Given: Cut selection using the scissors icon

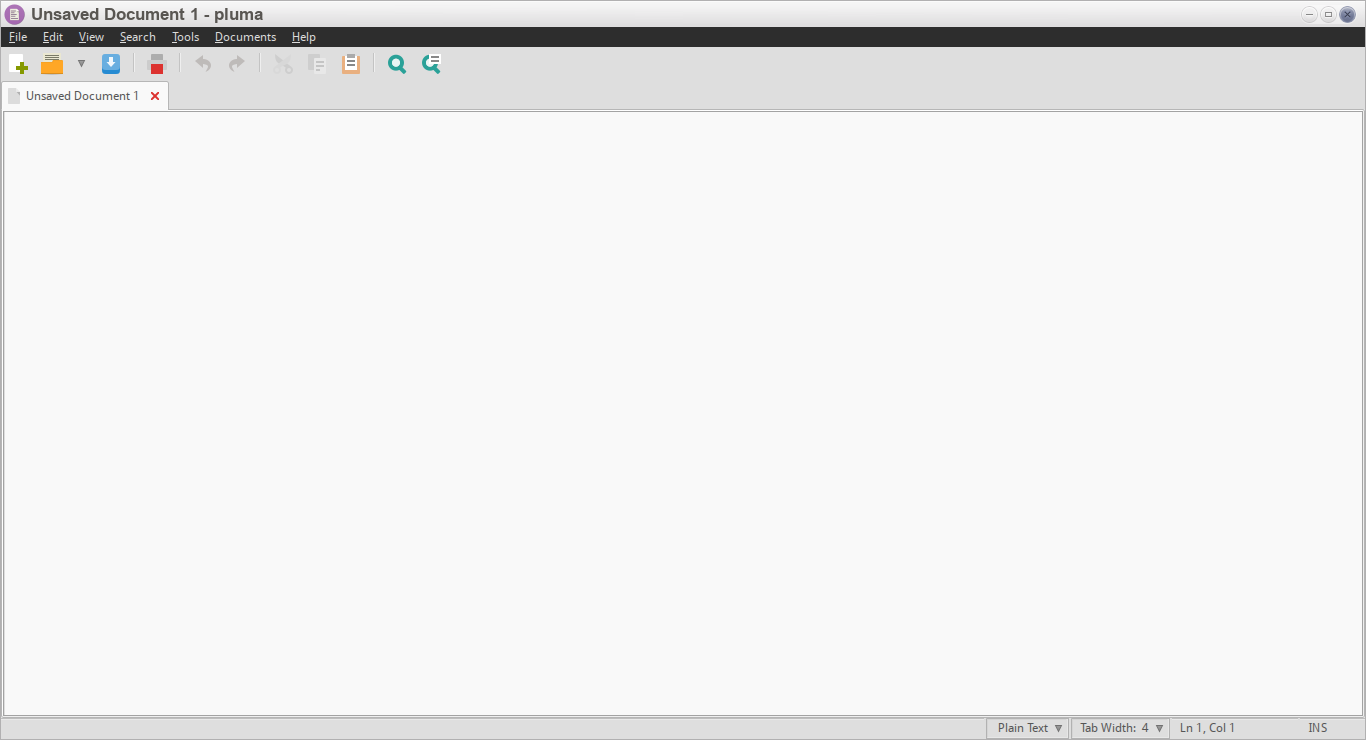Looking at the screenshot, I should click(x=284, y=64).
